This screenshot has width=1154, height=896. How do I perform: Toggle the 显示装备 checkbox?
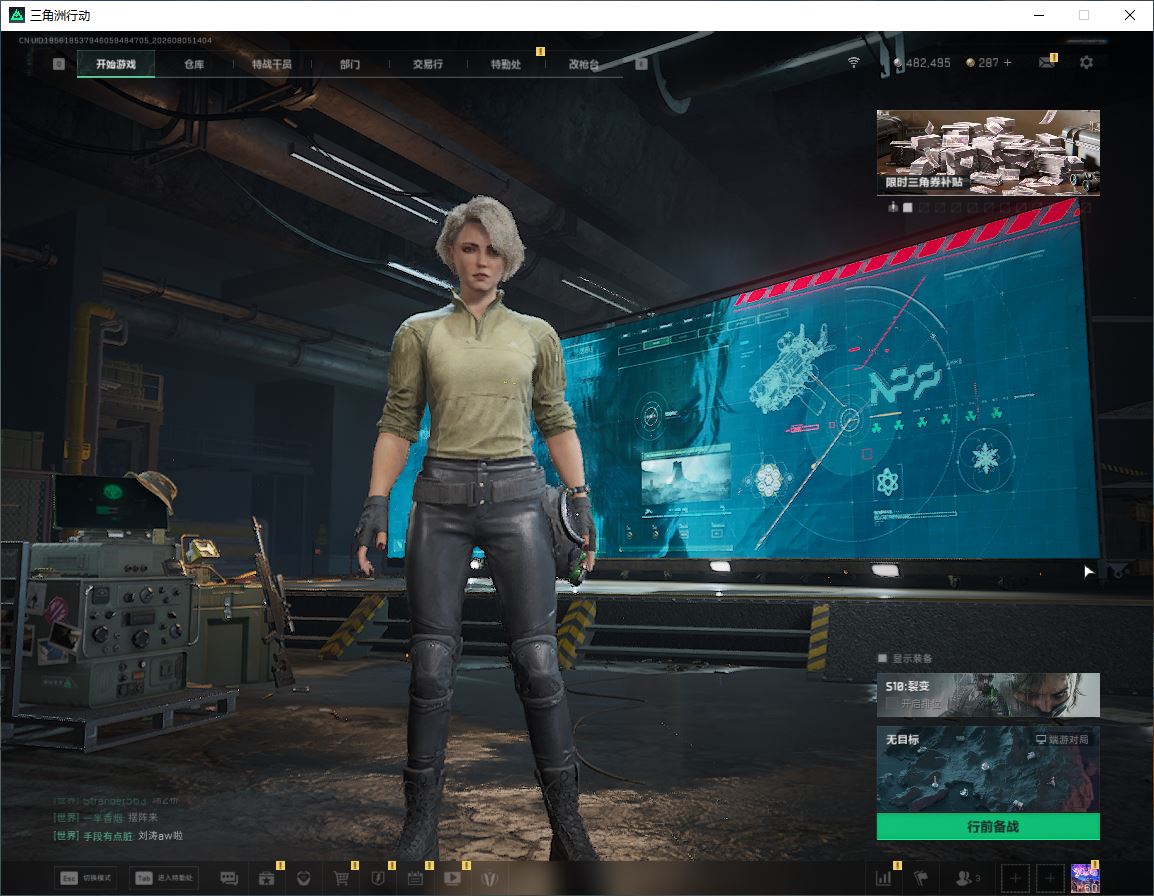pos(882,658)
